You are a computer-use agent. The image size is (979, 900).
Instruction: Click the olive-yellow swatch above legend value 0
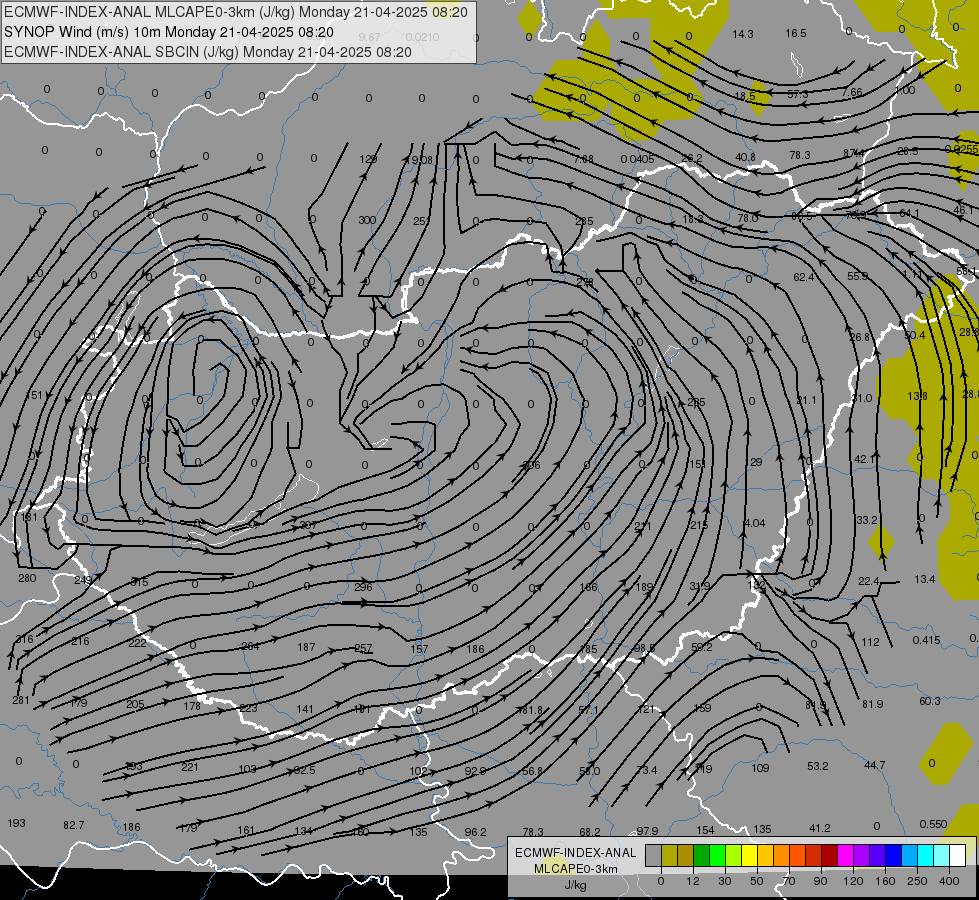point(669,855)
